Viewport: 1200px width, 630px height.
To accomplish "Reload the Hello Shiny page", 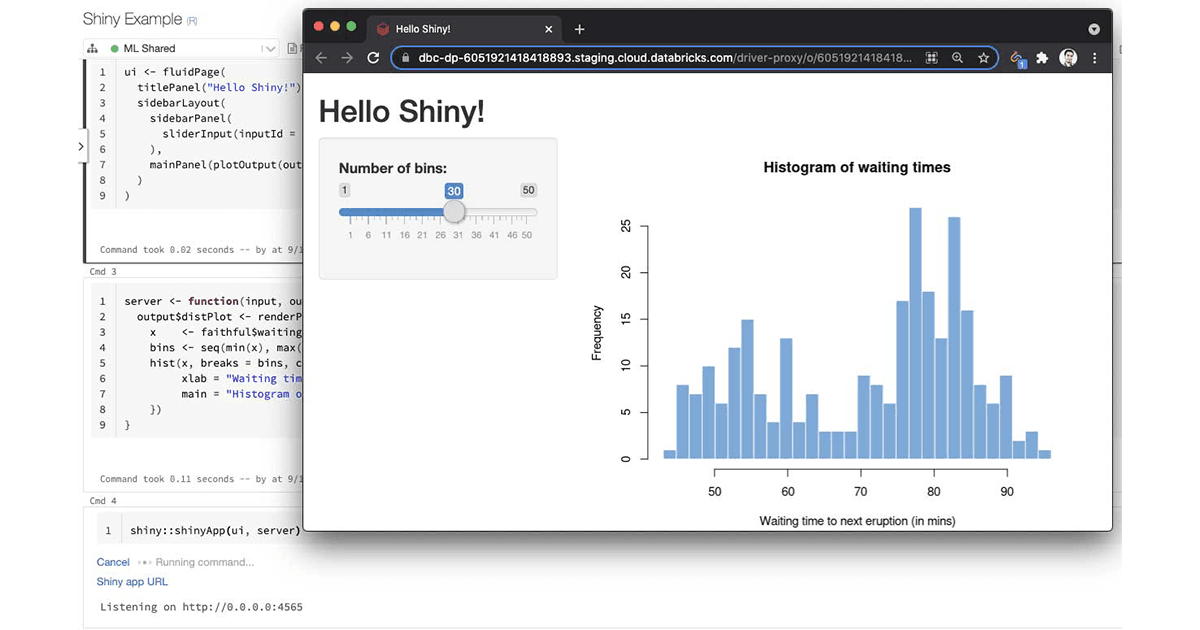I will point(374,58).
